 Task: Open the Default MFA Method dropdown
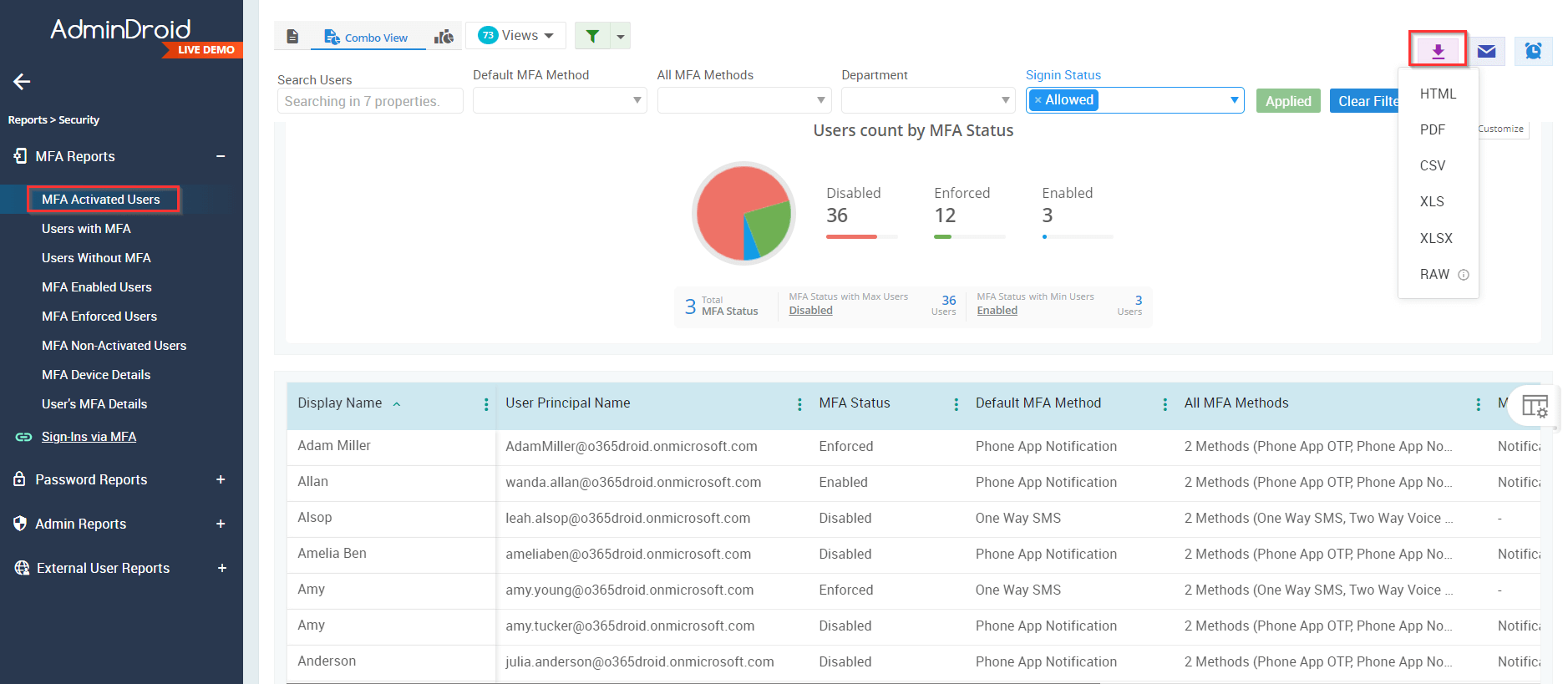pos(559,100)
